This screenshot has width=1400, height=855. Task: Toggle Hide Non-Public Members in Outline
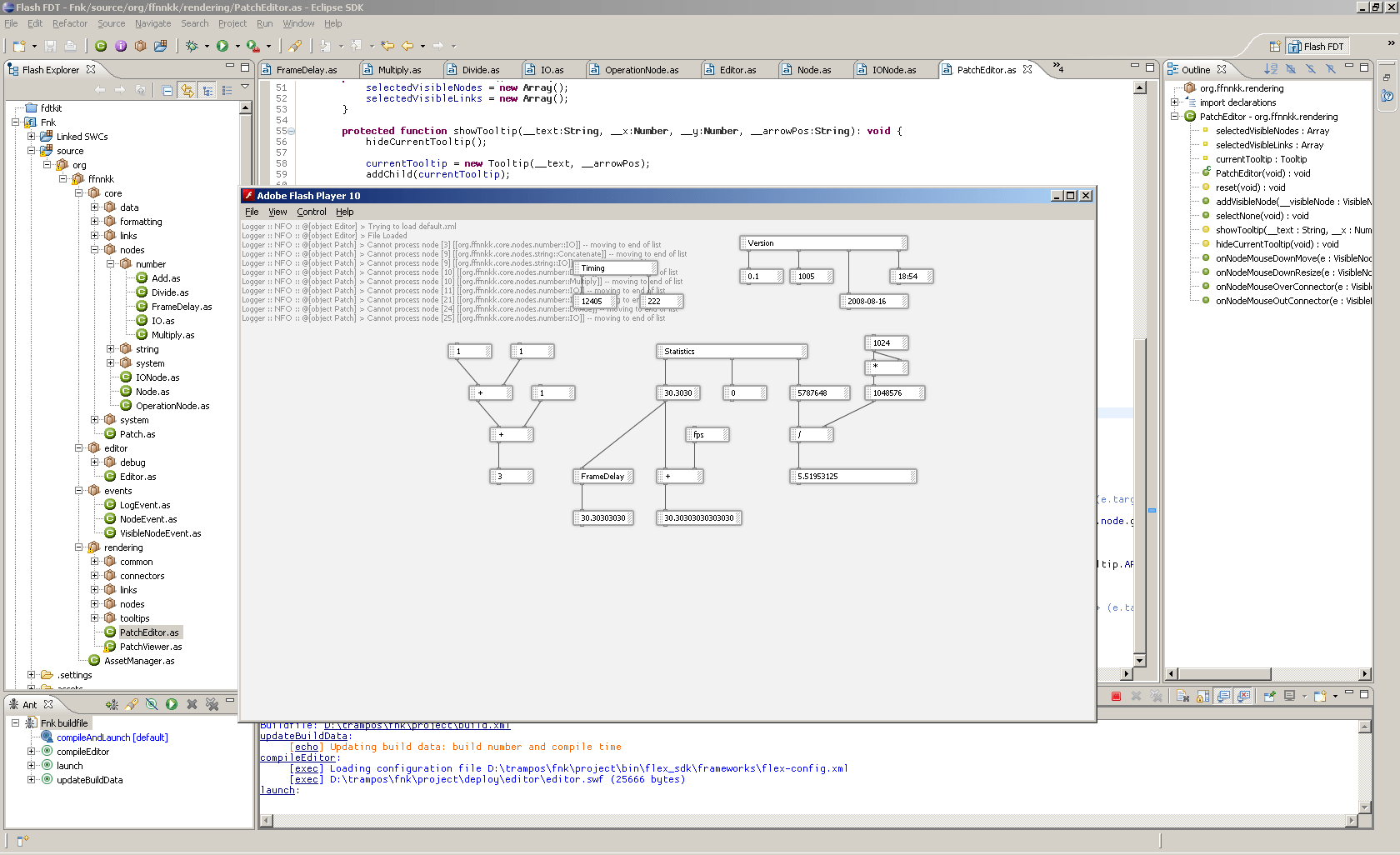[1331, 69]
